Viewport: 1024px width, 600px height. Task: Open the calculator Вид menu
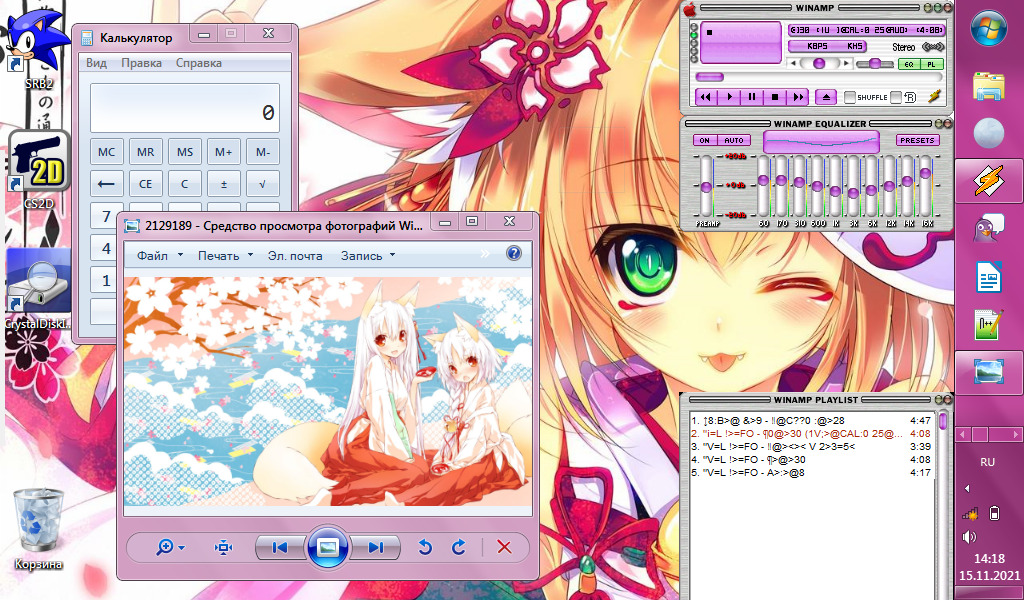[x=96, y=63]
